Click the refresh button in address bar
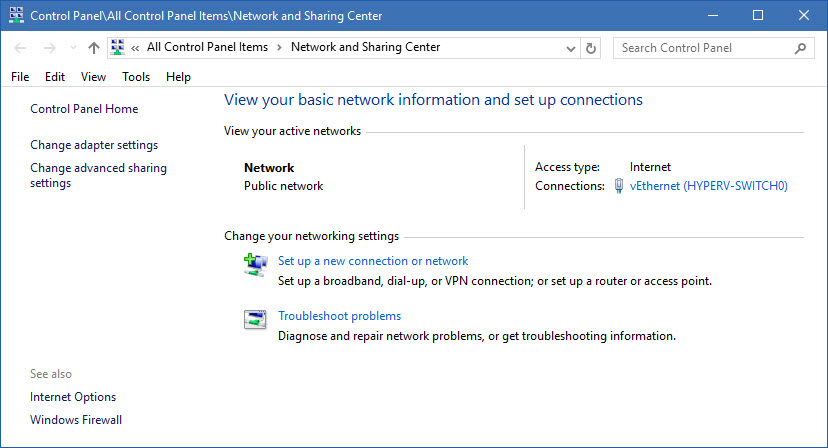The width and height of the screenshot is (828, 448). point(591,48)
